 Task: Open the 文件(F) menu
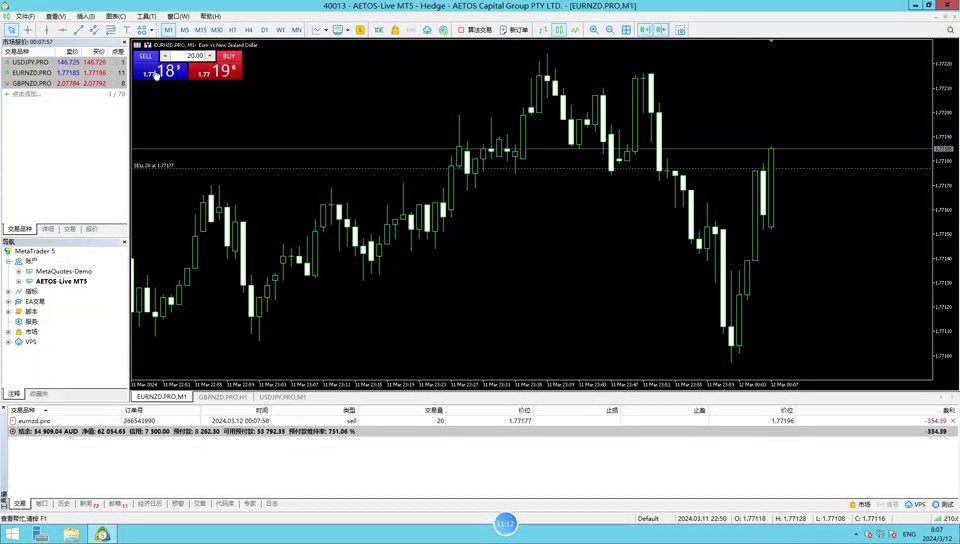pyautogui.click(x=25, y=17)
